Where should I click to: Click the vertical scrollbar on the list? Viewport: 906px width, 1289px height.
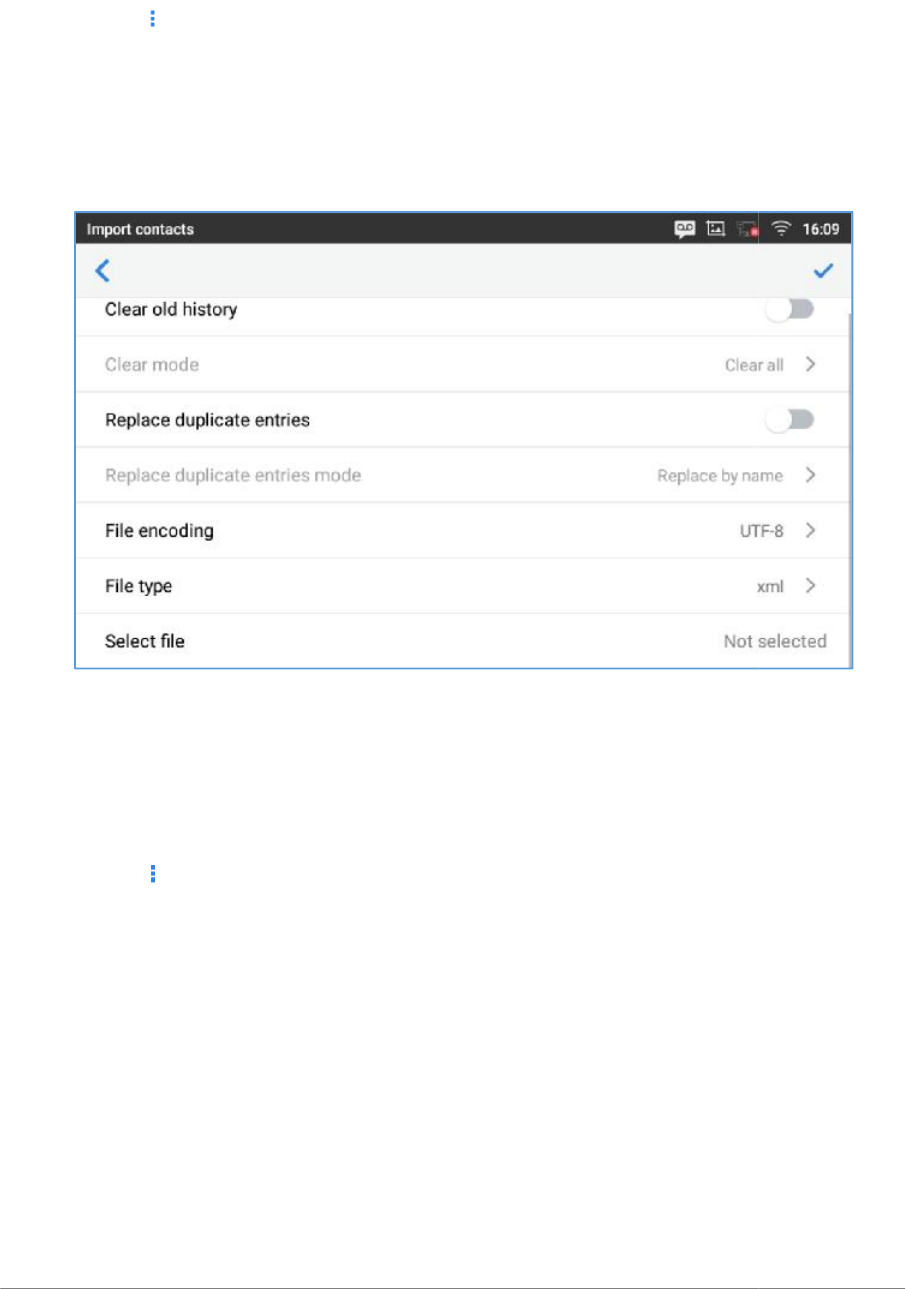coord(849,490)
